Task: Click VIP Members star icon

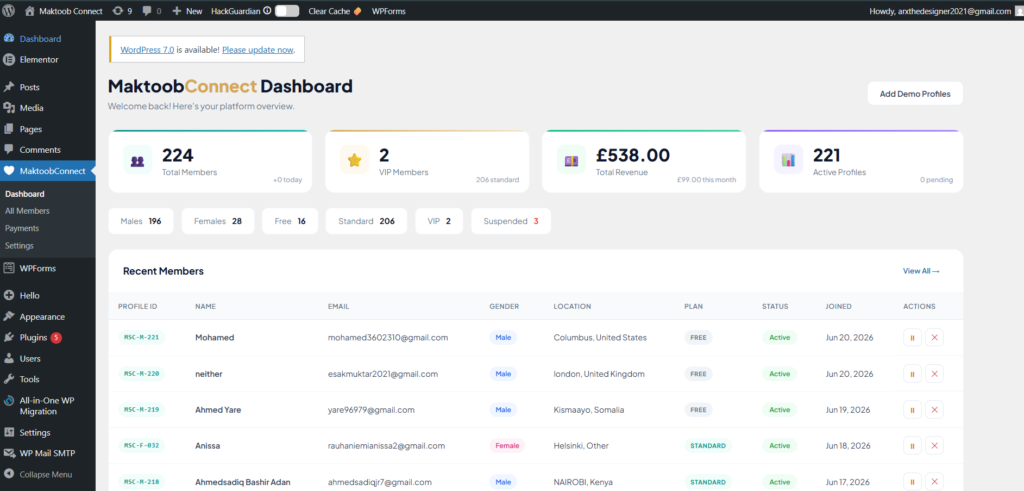Action: tap(355, 160)
